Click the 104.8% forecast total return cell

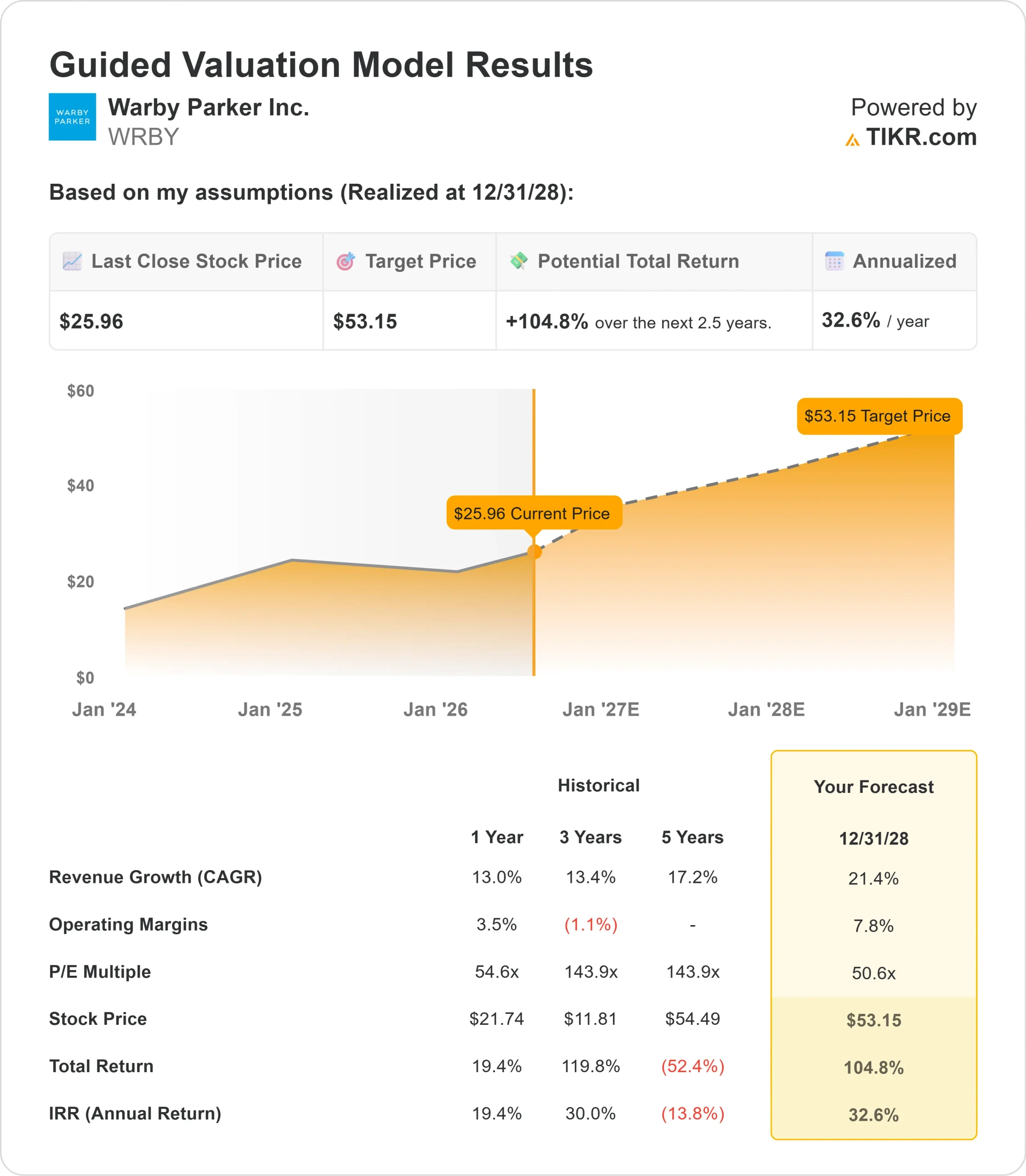(874, 1068)
